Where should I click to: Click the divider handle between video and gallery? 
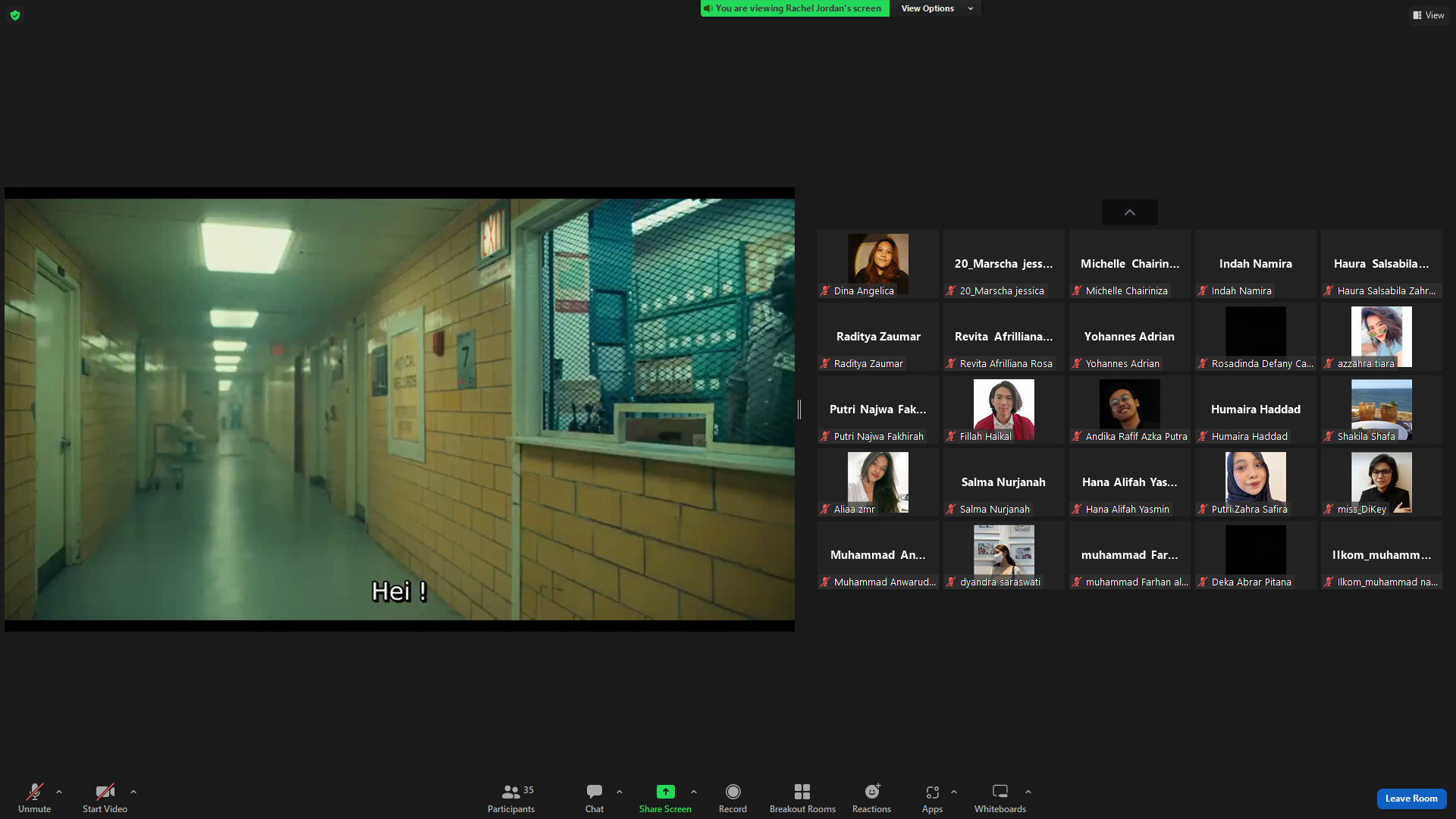799,409
